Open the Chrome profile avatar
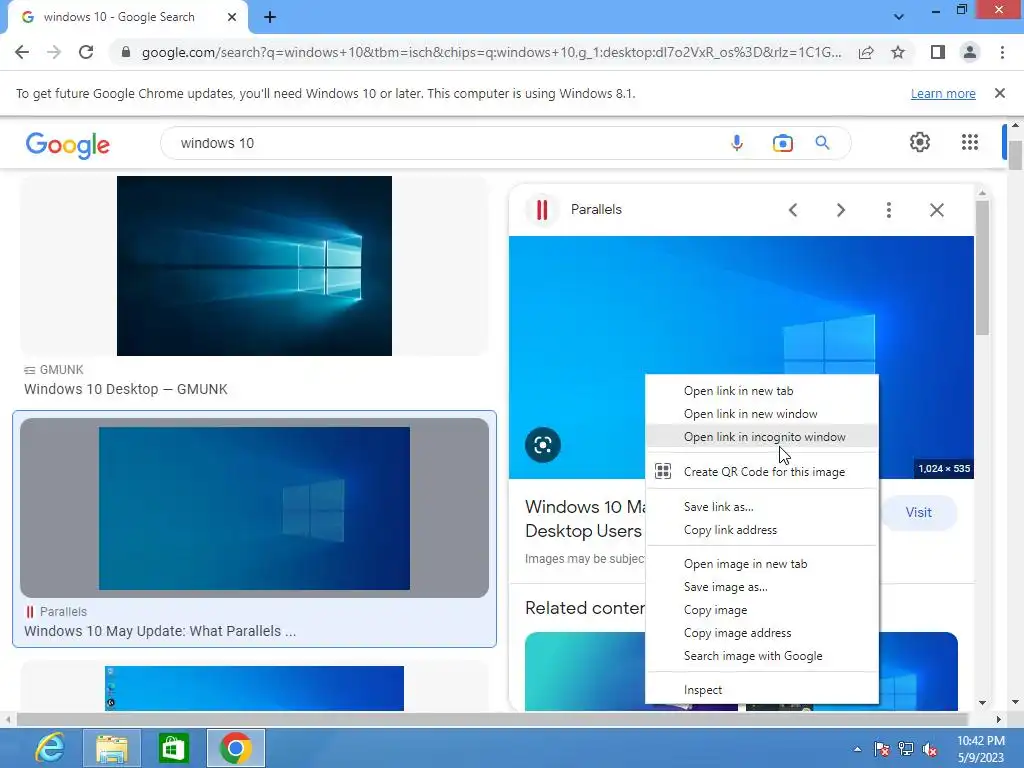This screenshot has height=768, width=1024. pos(970,52)
